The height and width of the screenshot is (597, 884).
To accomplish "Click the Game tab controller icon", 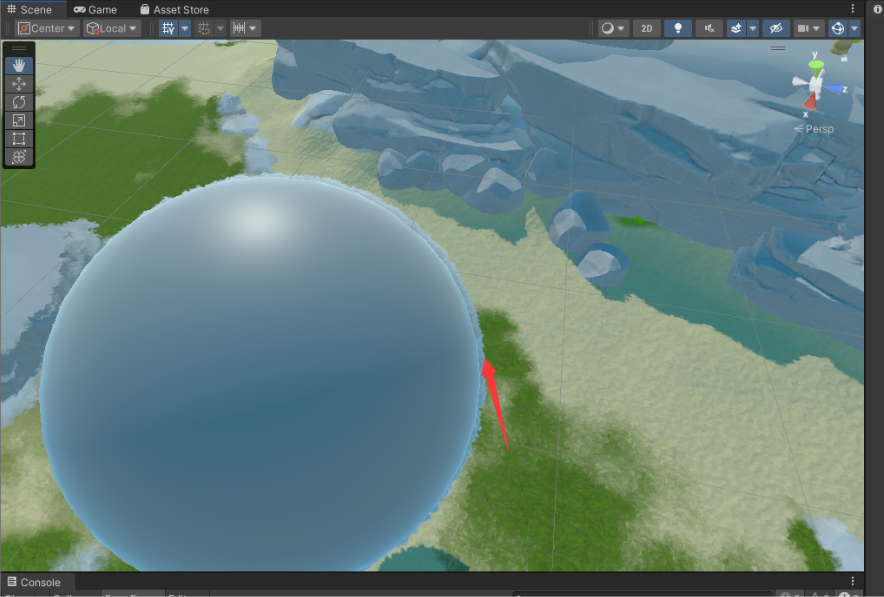I will point(79,10).
